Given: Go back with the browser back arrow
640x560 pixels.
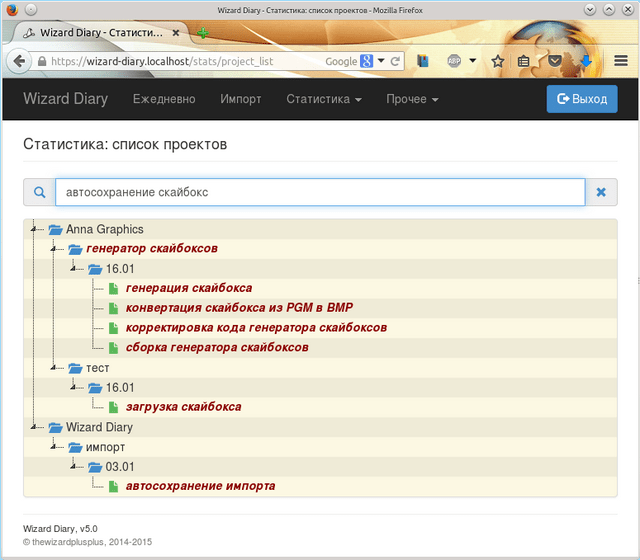Looking at the screenshot, I should [x=19, y=62].
